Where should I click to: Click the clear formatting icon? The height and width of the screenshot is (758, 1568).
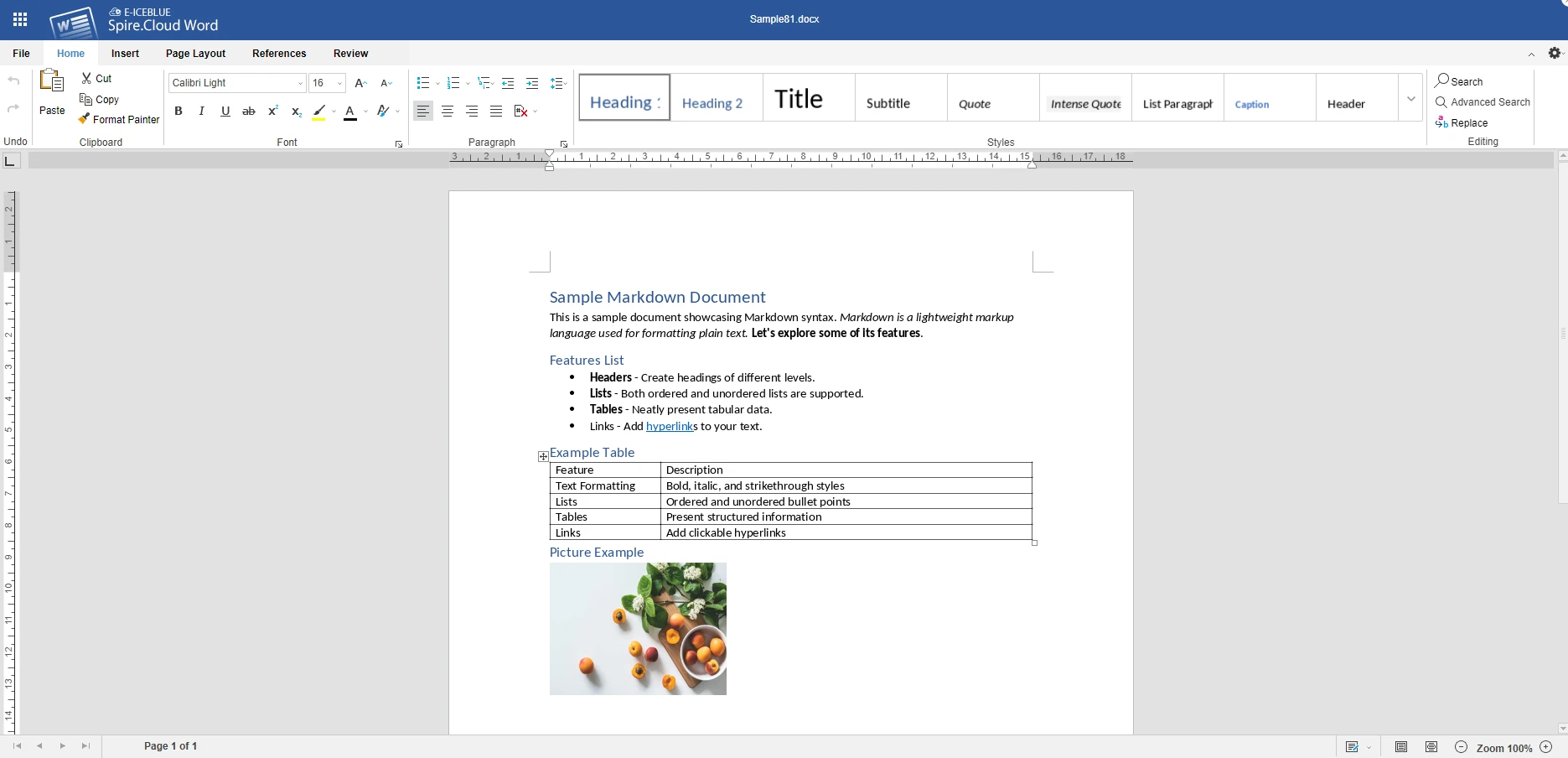383,111
